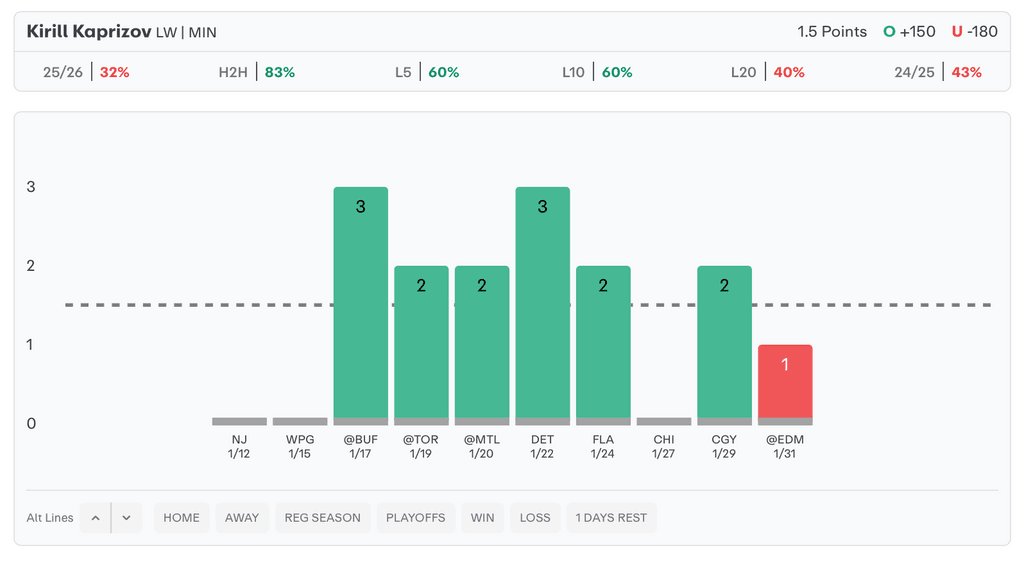
Task: Increase the alt line with up chevron
Action: tap(95, 518)
